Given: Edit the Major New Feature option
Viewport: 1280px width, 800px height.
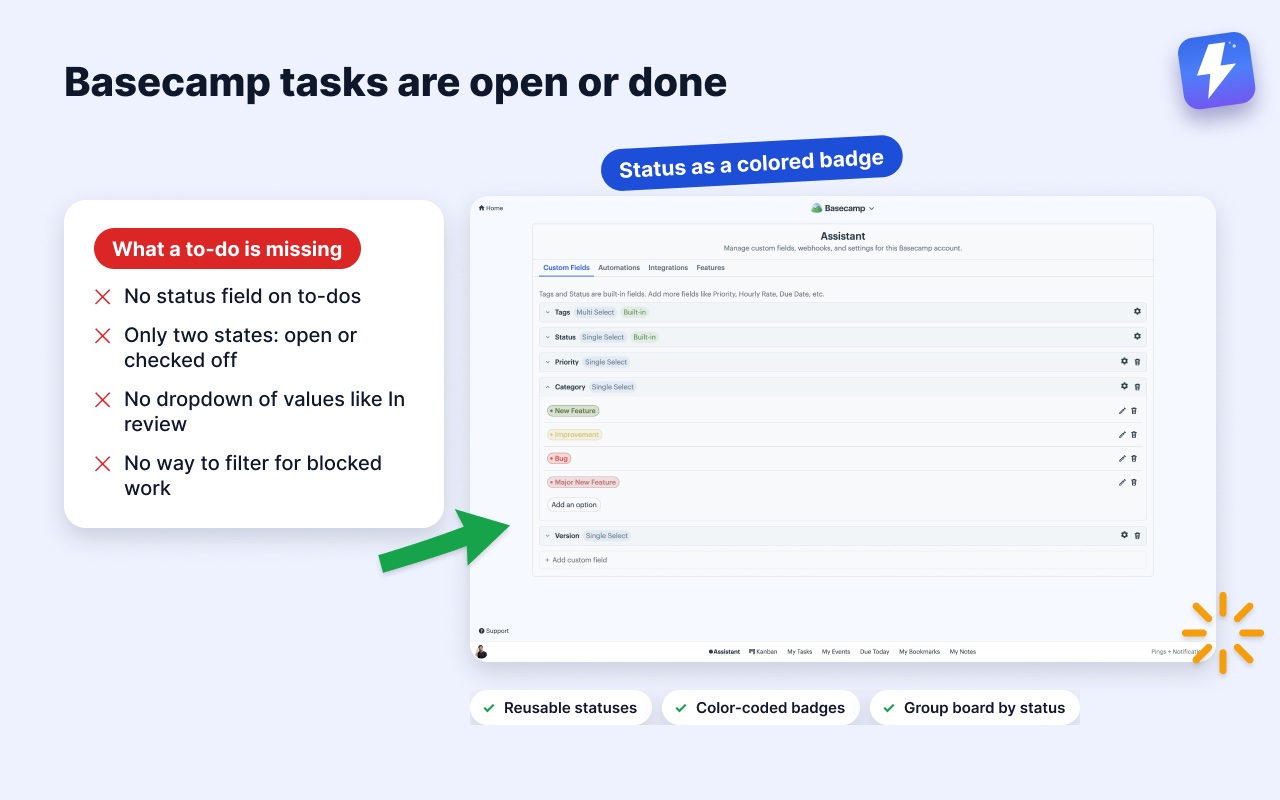Looking at the screenshot, I should click(1122, 482).
